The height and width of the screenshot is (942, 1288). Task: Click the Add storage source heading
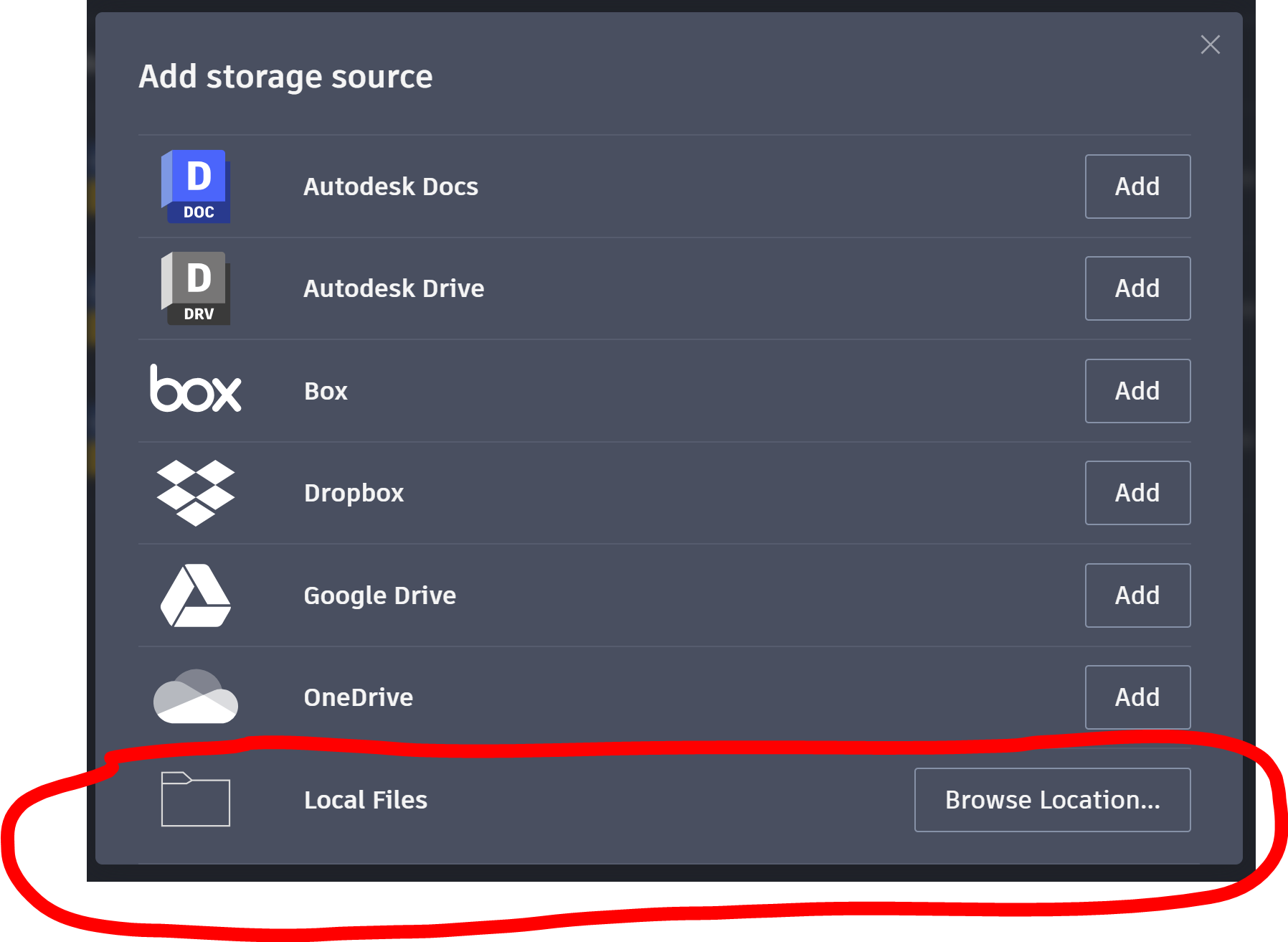(285, 77)
